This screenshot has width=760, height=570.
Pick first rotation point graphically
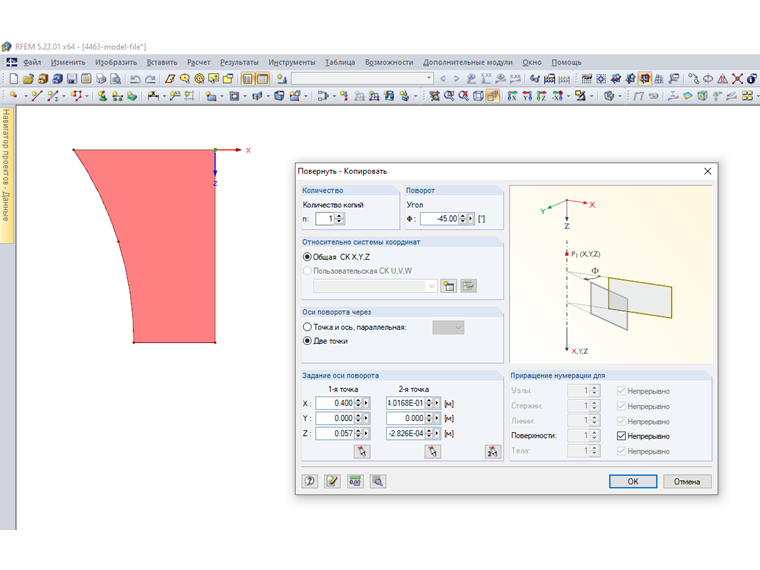(x=362, y=452)
